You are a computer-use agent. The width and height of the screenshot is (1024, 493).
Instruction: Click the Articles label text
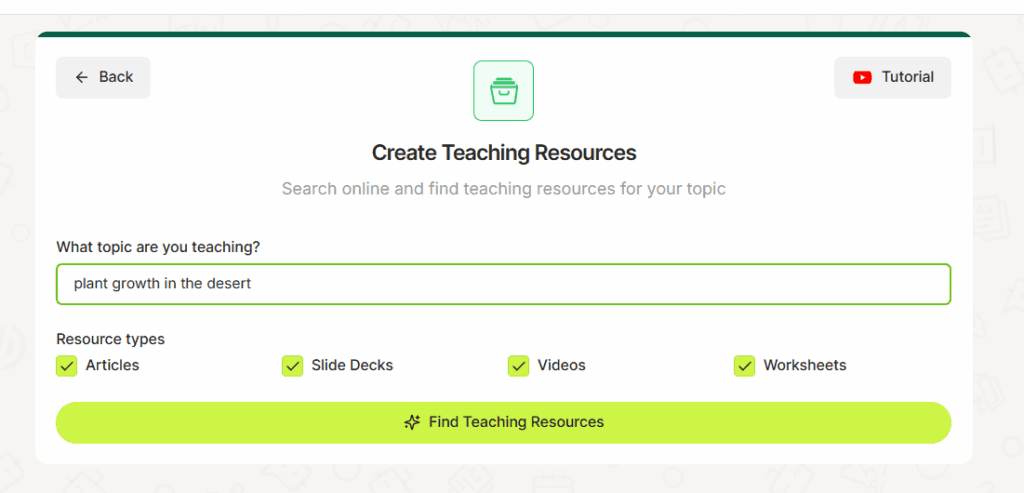(112, 365)
